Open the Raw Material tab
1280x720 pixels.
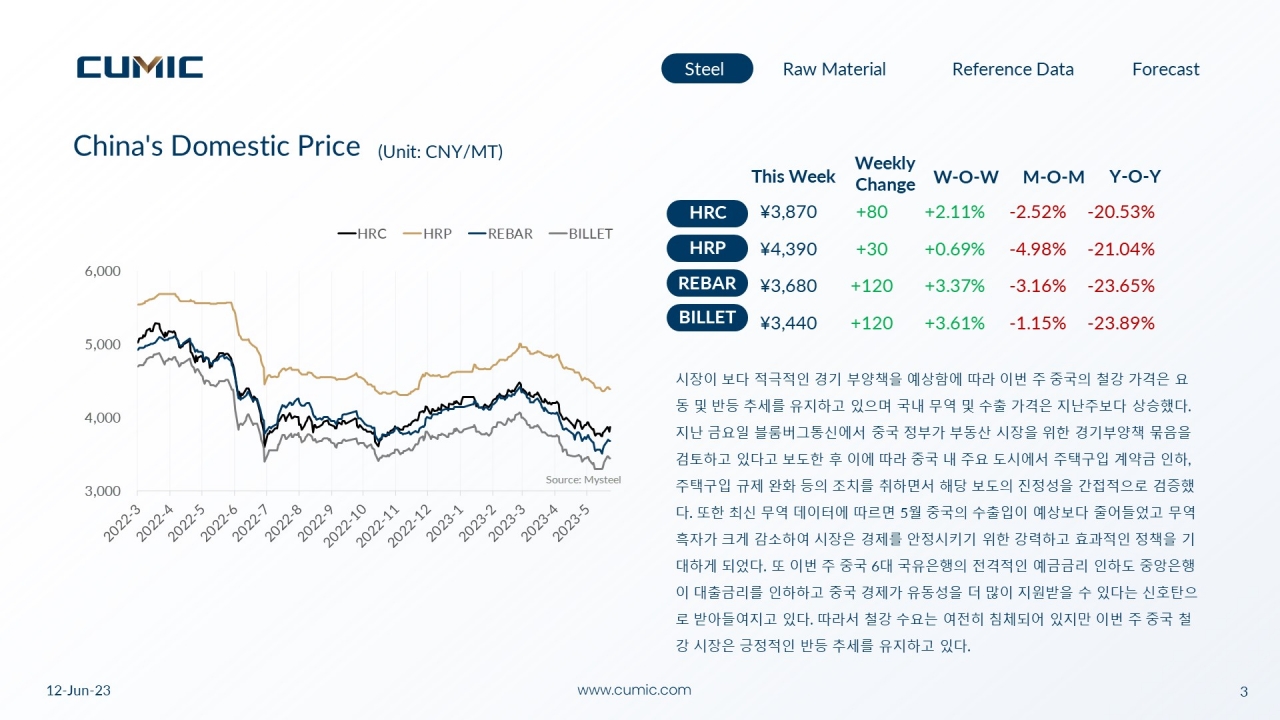[834, 69]
